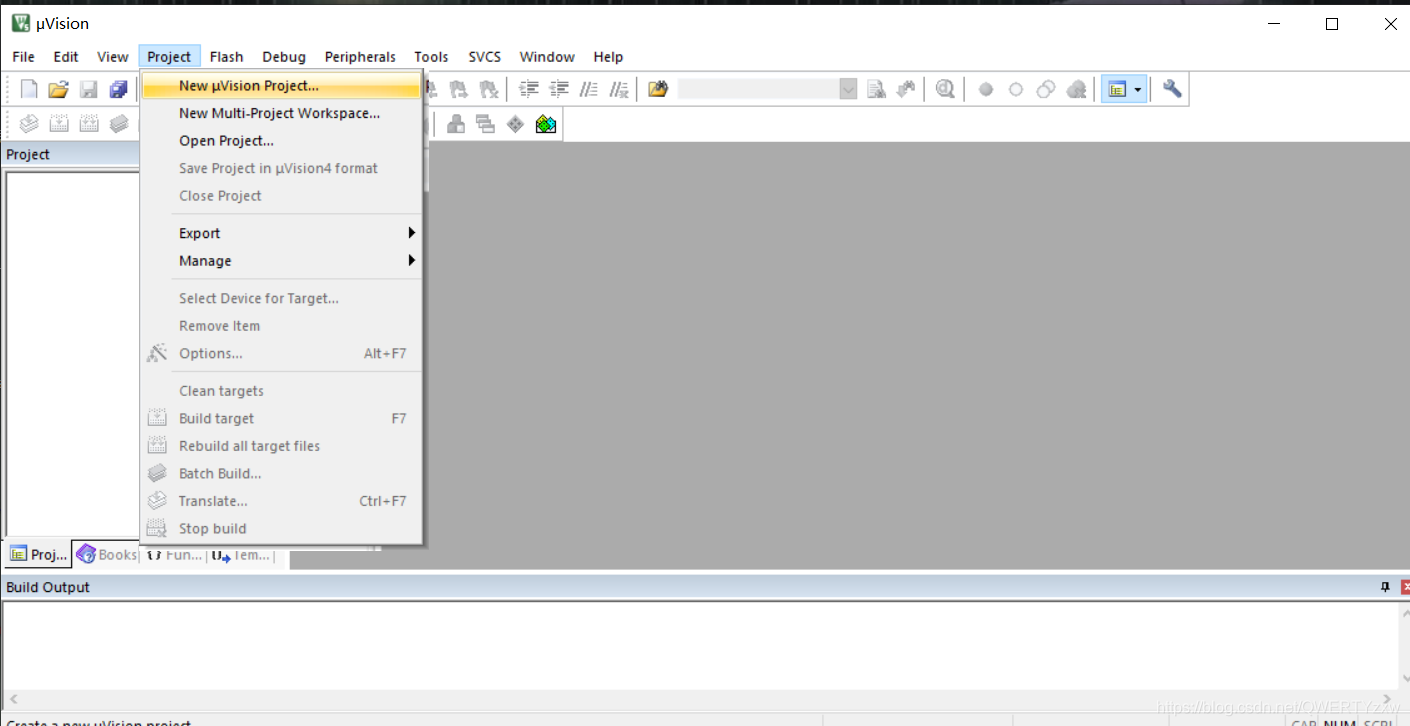Open the View menu
The height and width of the screenshot is (726, 1410).
coord(113,57)
